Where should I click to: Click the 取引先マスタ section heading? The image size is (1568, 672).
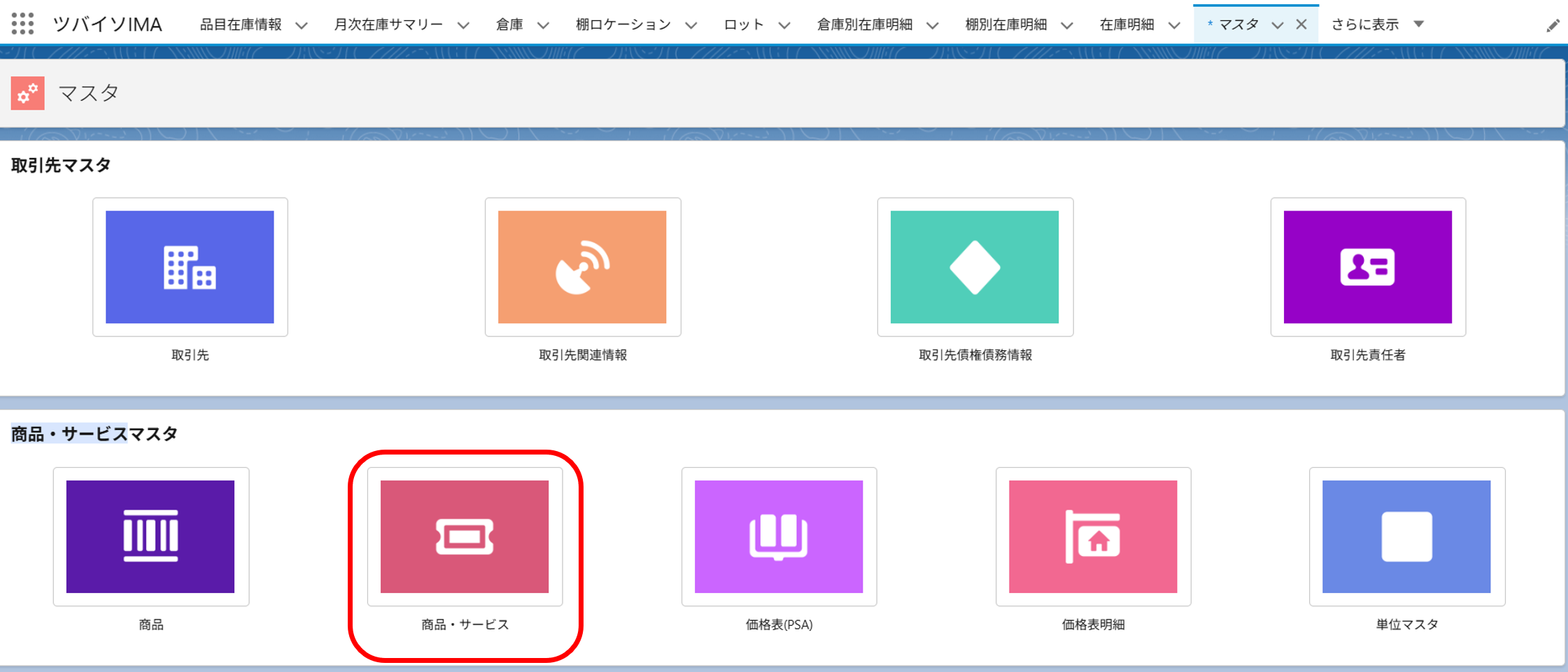pos(61,165)
